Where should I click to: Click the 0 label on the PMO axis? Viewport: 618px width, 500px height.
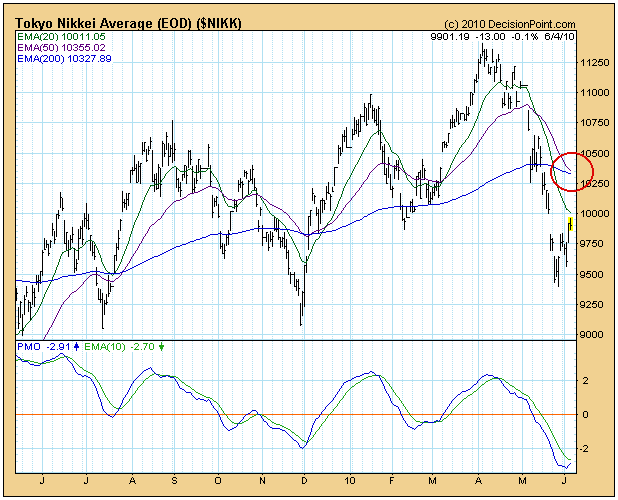pos(586,414)
